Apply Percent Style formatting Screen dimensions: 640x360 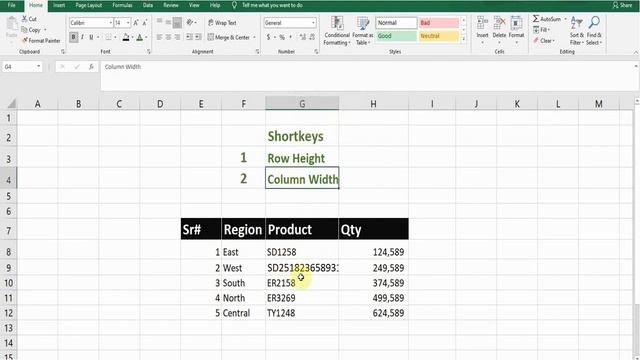click(x=282, y=37)
